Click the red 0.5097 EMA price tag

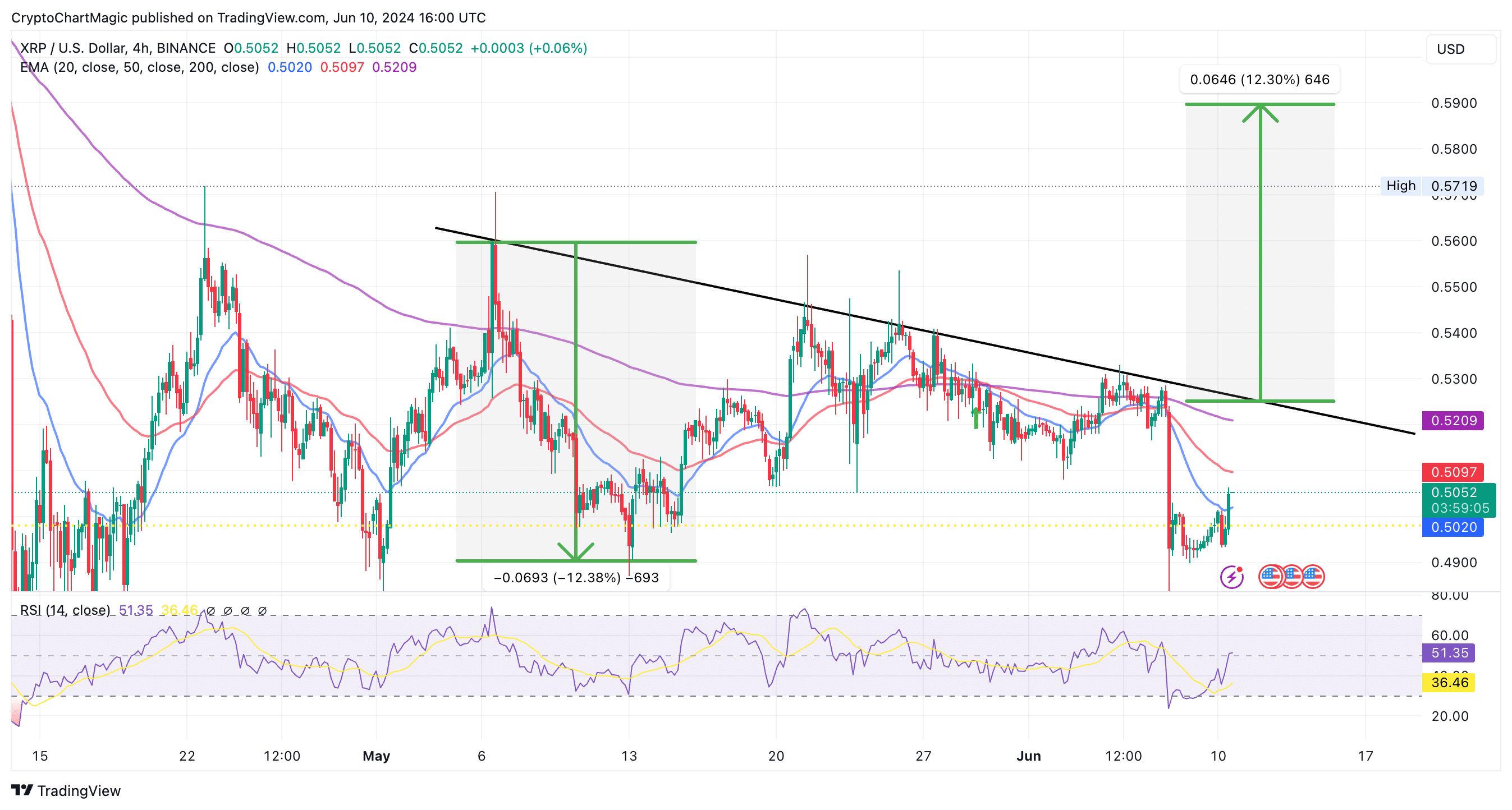(1453, 472)
